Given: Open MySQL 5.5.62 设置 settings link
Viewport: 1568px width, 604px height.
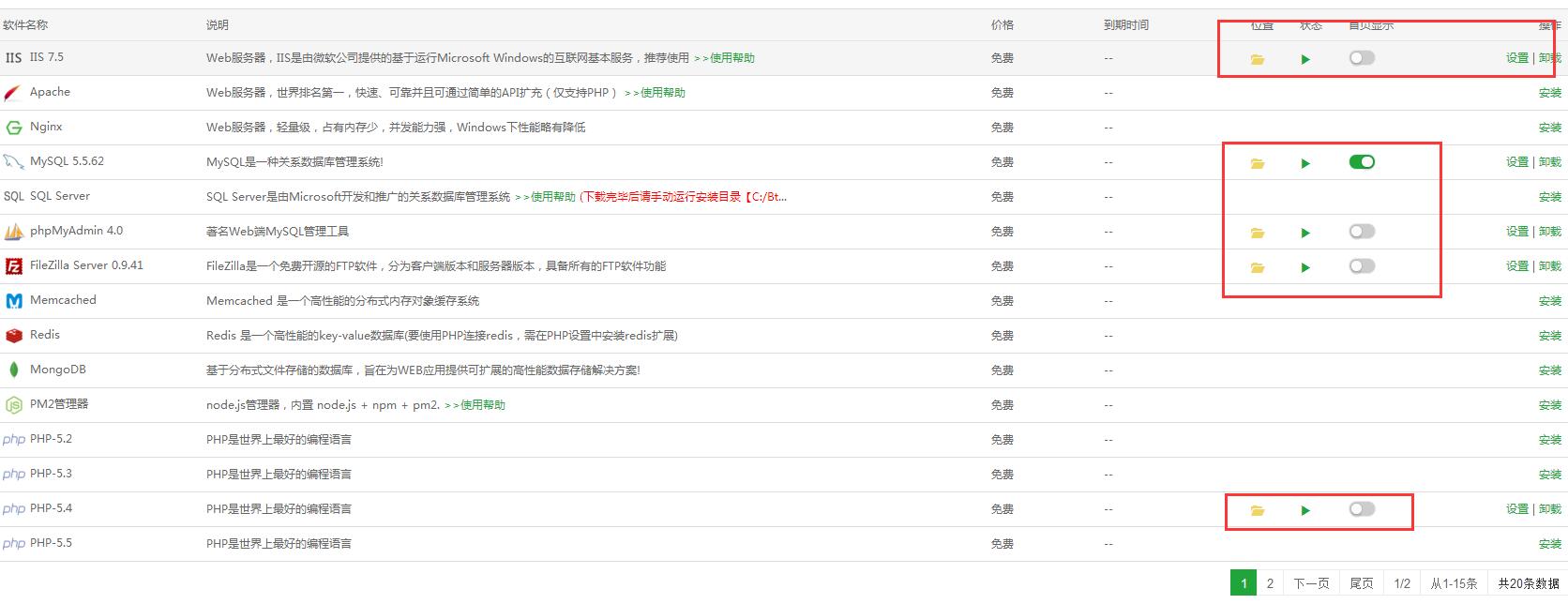Looking at the screenshot, I should (1517, 162).
